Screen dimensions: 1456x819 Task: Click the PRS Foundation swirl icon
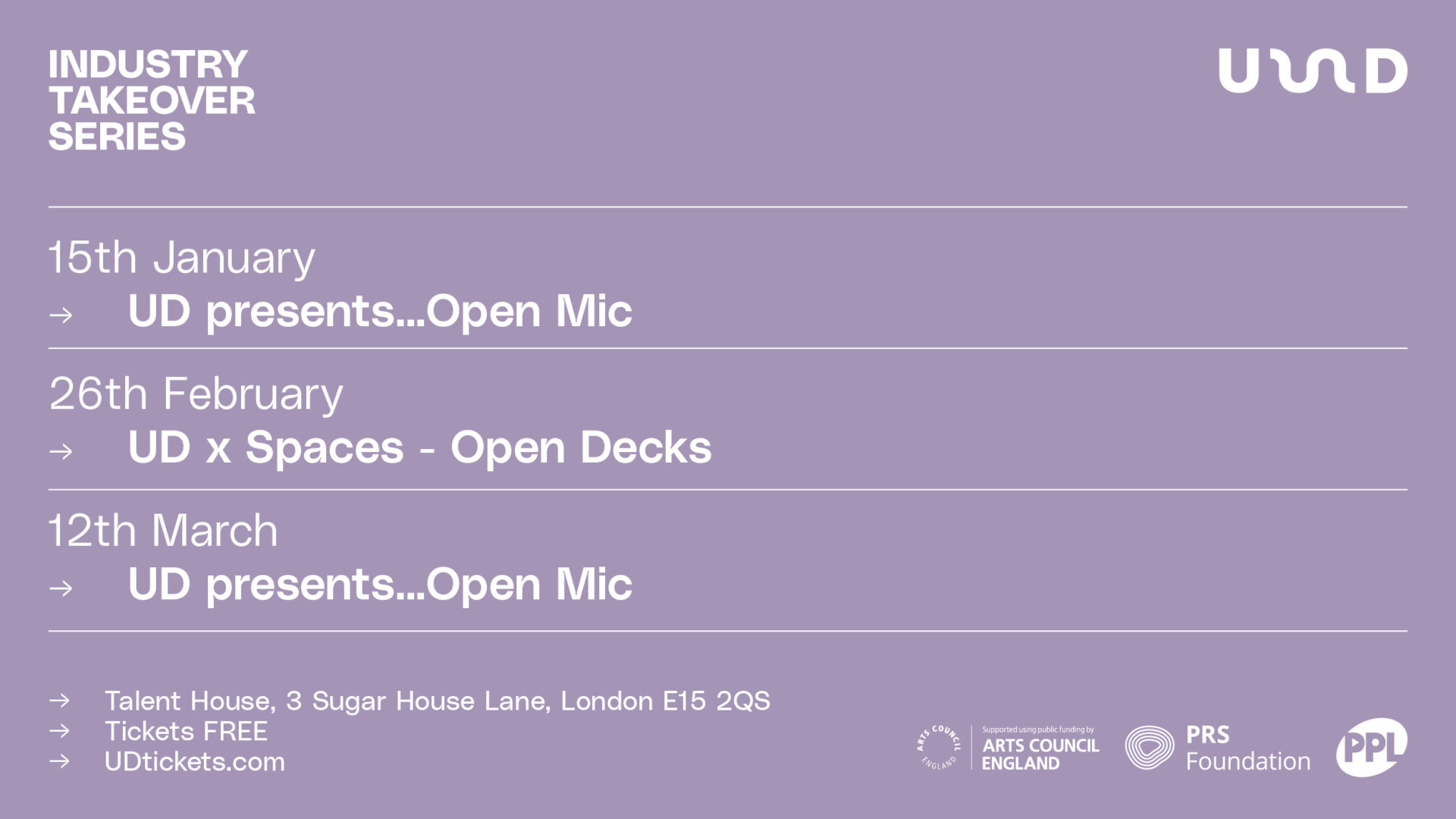(1149, 748)
